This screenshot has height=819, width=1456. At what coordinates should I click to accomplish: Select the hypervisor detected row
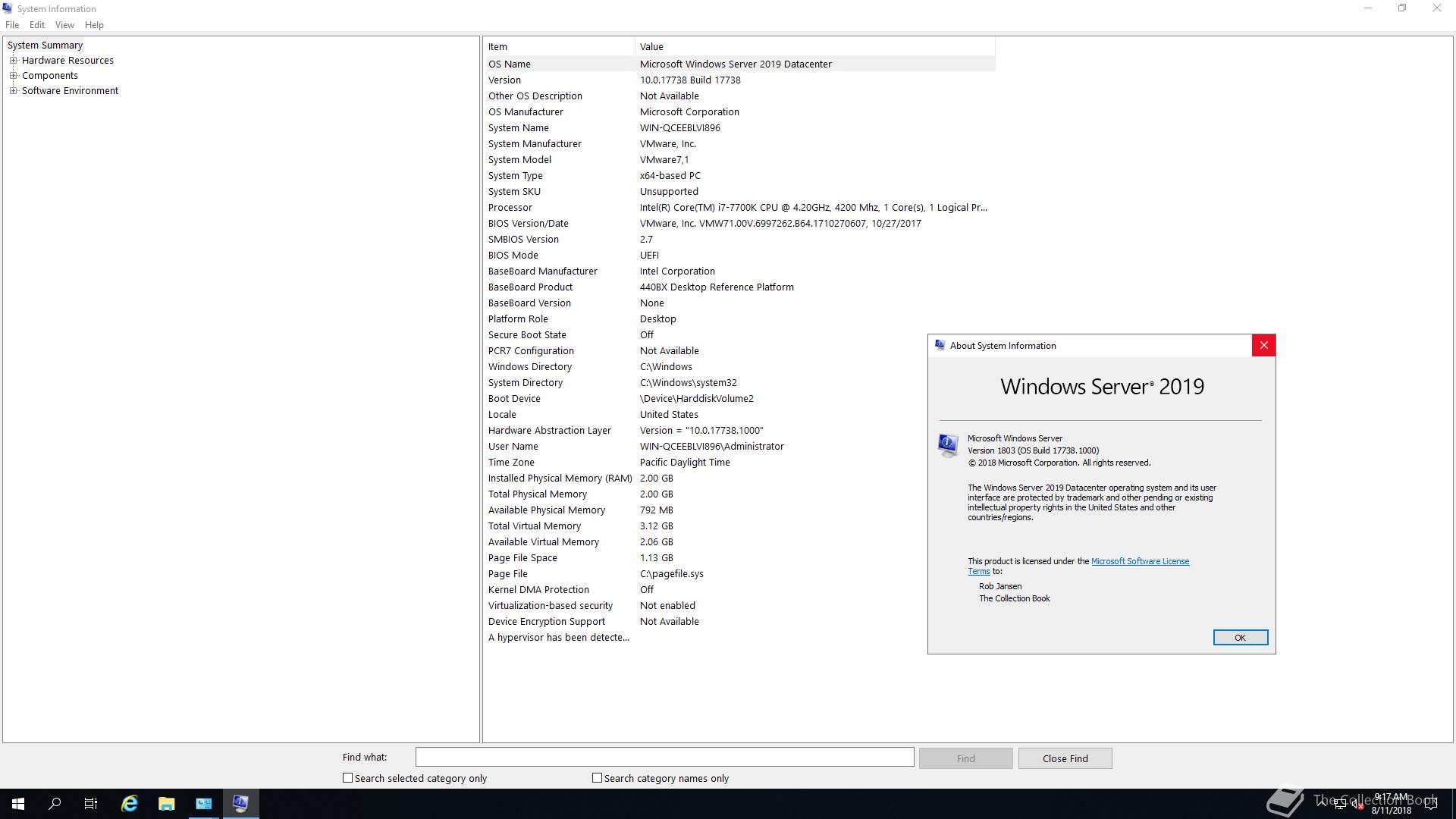pos(740,637)
